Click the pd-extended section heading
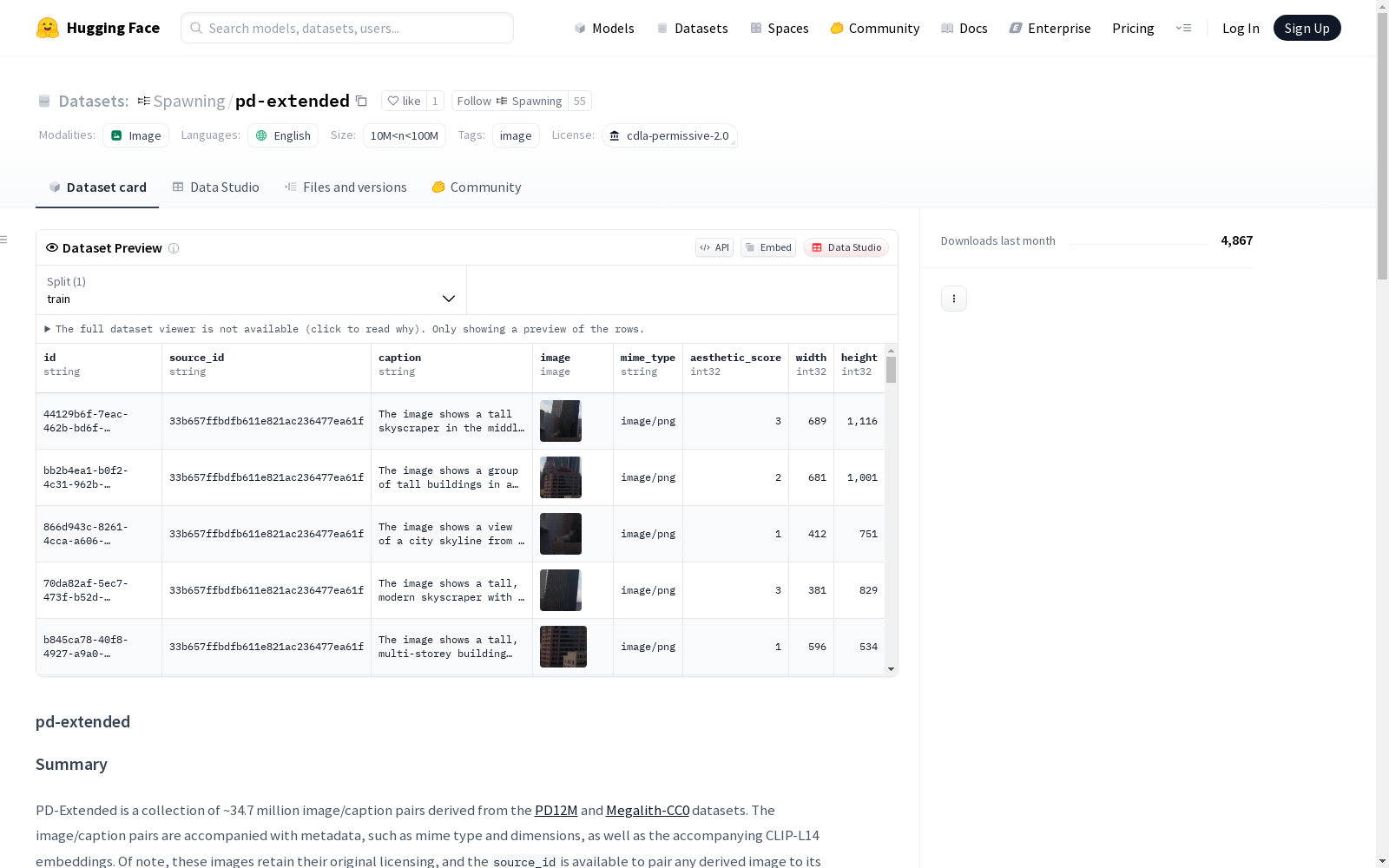 [x=82, y=721]
